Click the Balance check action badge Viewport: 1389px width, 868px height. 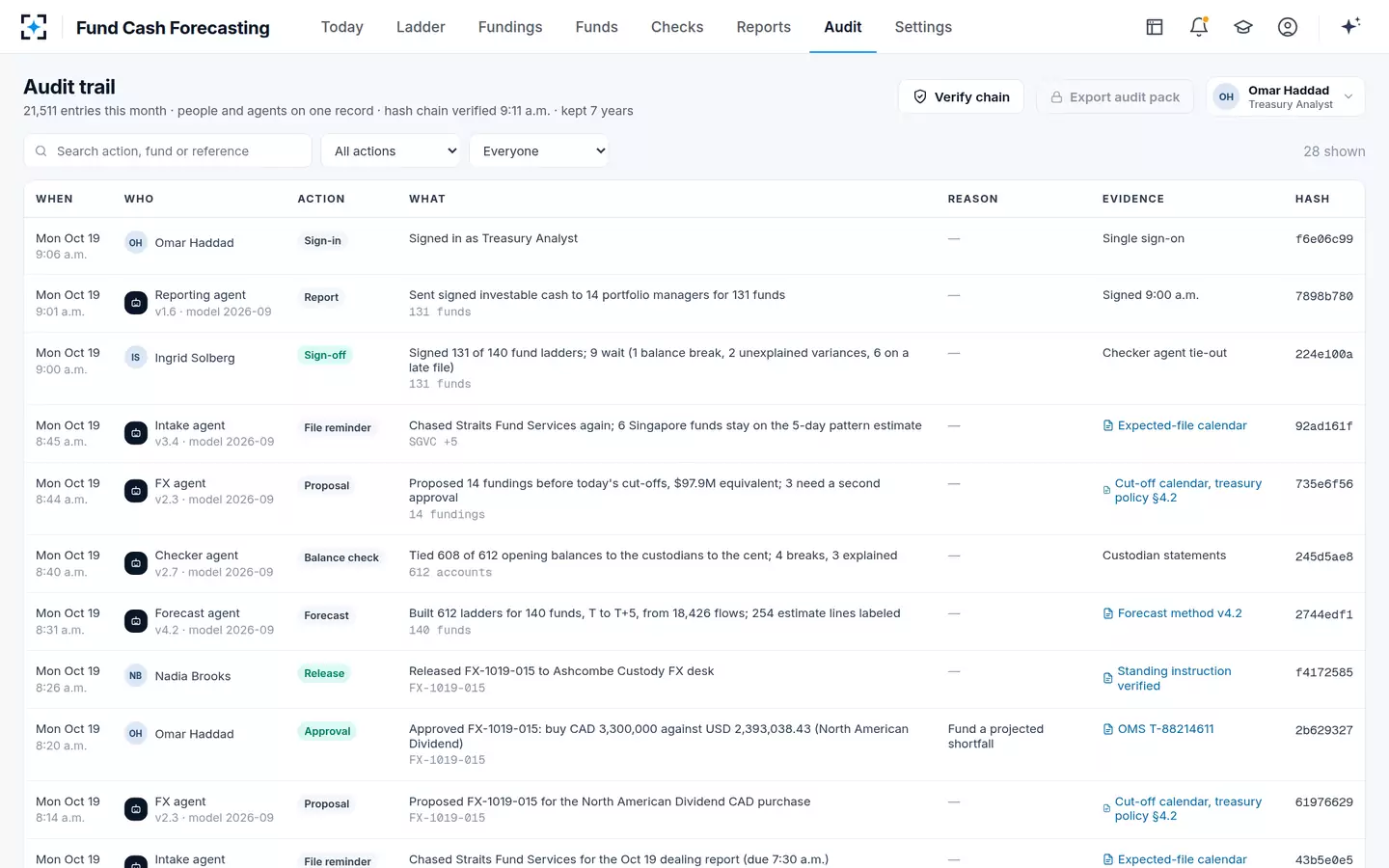341,557
